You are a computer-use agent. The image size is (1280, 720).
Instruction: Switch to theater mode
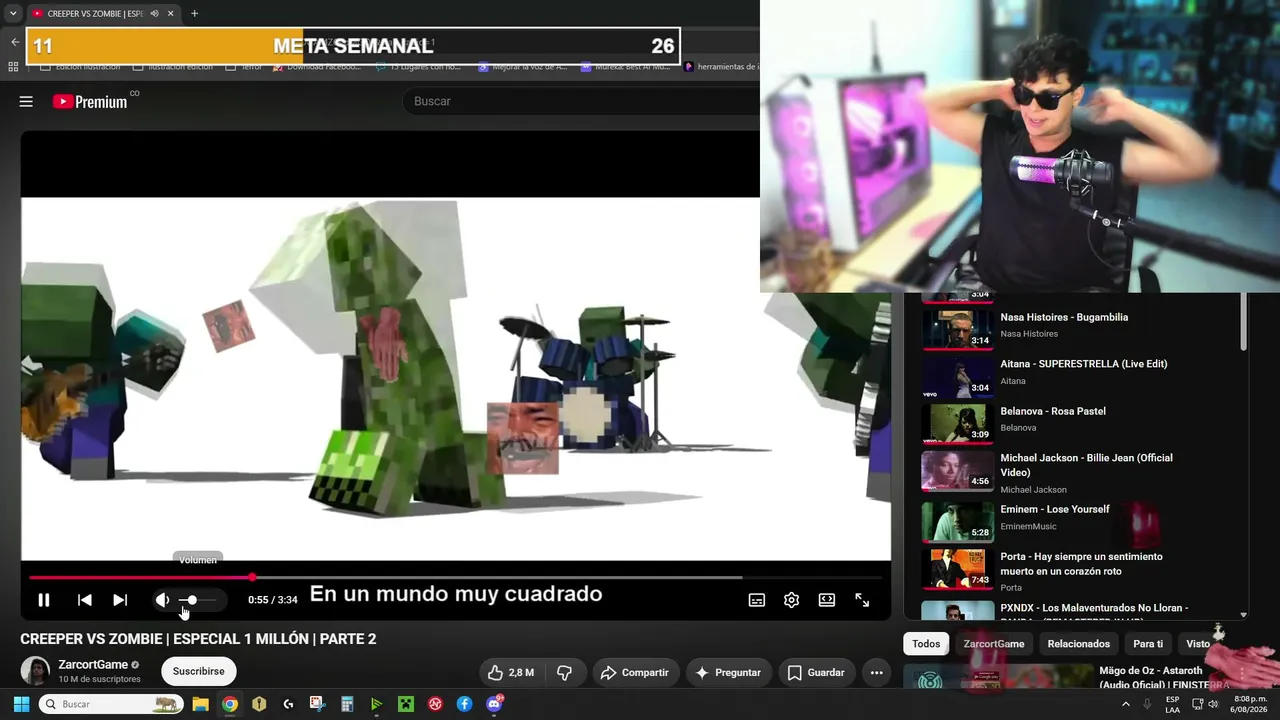(x=827, y=600)
